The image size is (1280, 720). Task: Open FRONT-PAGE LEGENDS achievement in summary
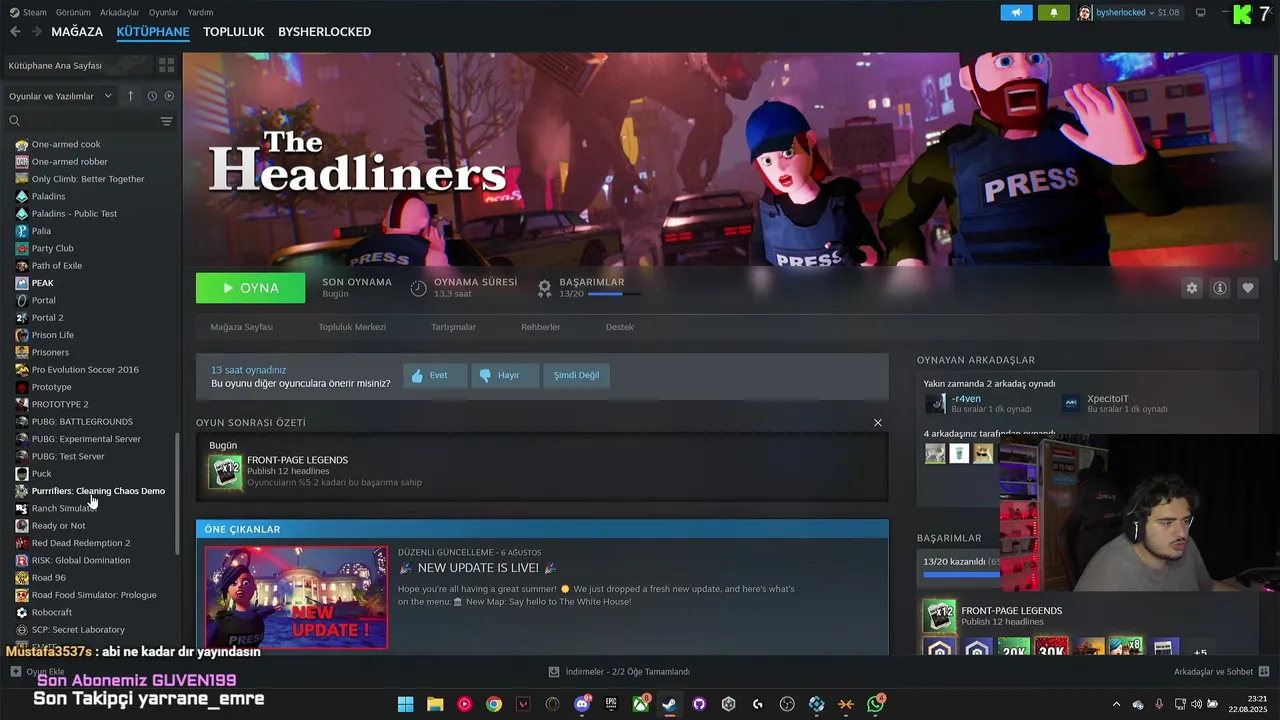tap(298, 460)
